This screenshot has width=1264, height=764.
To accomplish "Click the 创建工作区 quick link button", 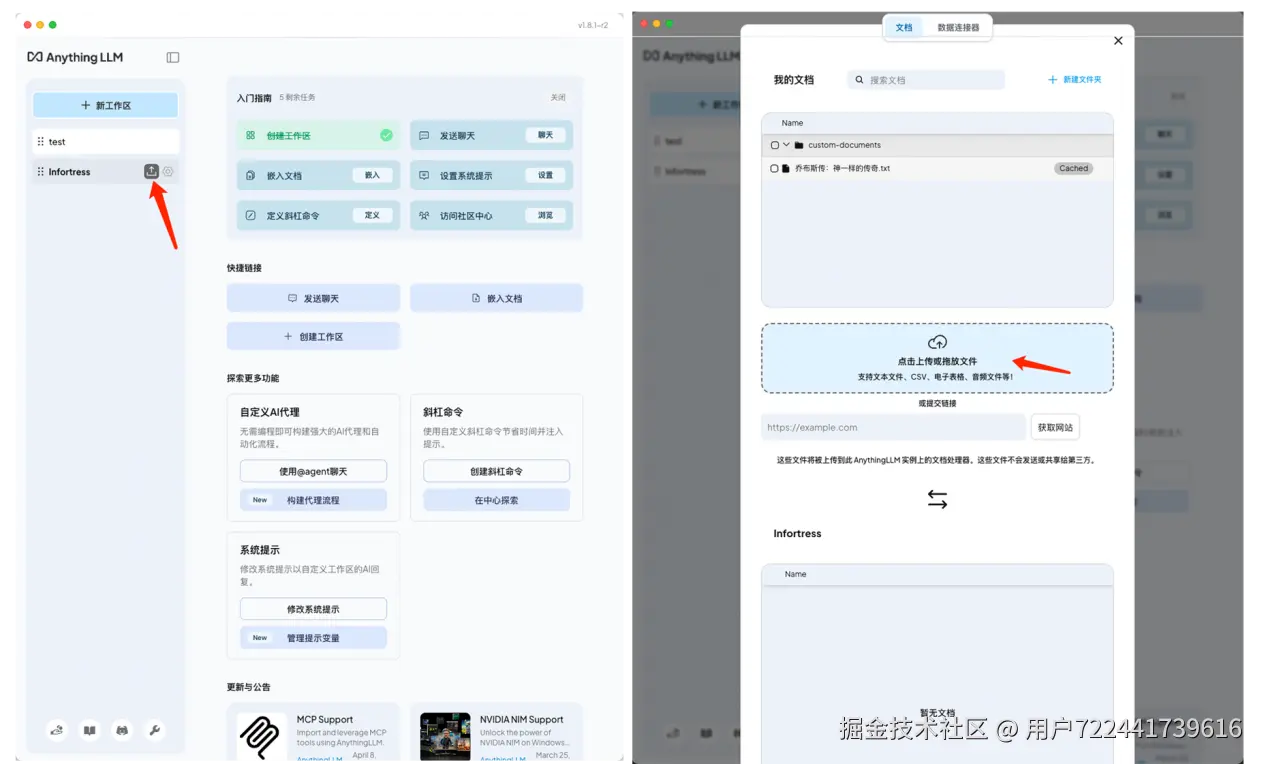I will [313, 336].
